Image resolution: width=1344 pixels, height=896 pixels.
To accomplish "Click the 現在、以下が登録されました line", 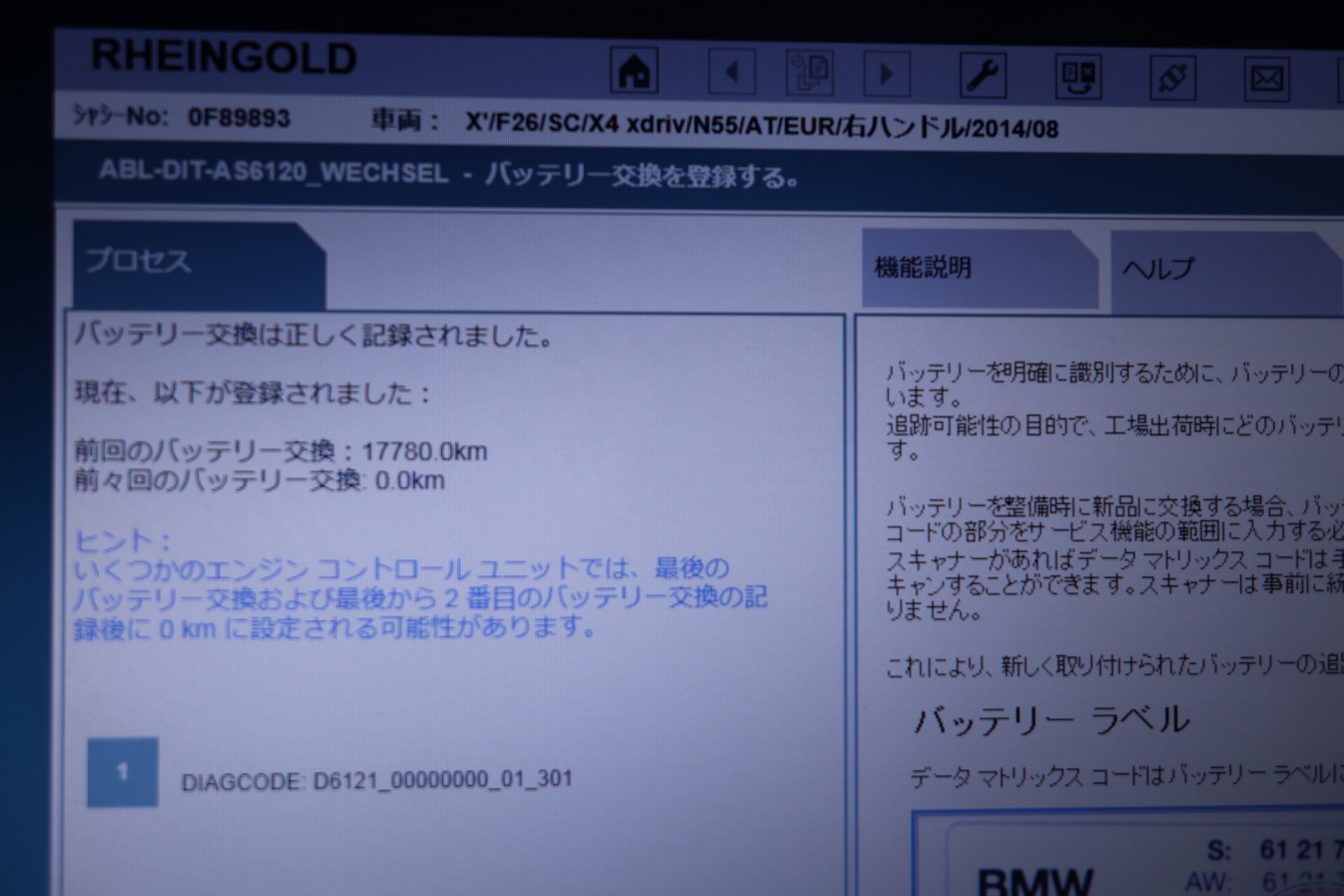I will [252, 392].
